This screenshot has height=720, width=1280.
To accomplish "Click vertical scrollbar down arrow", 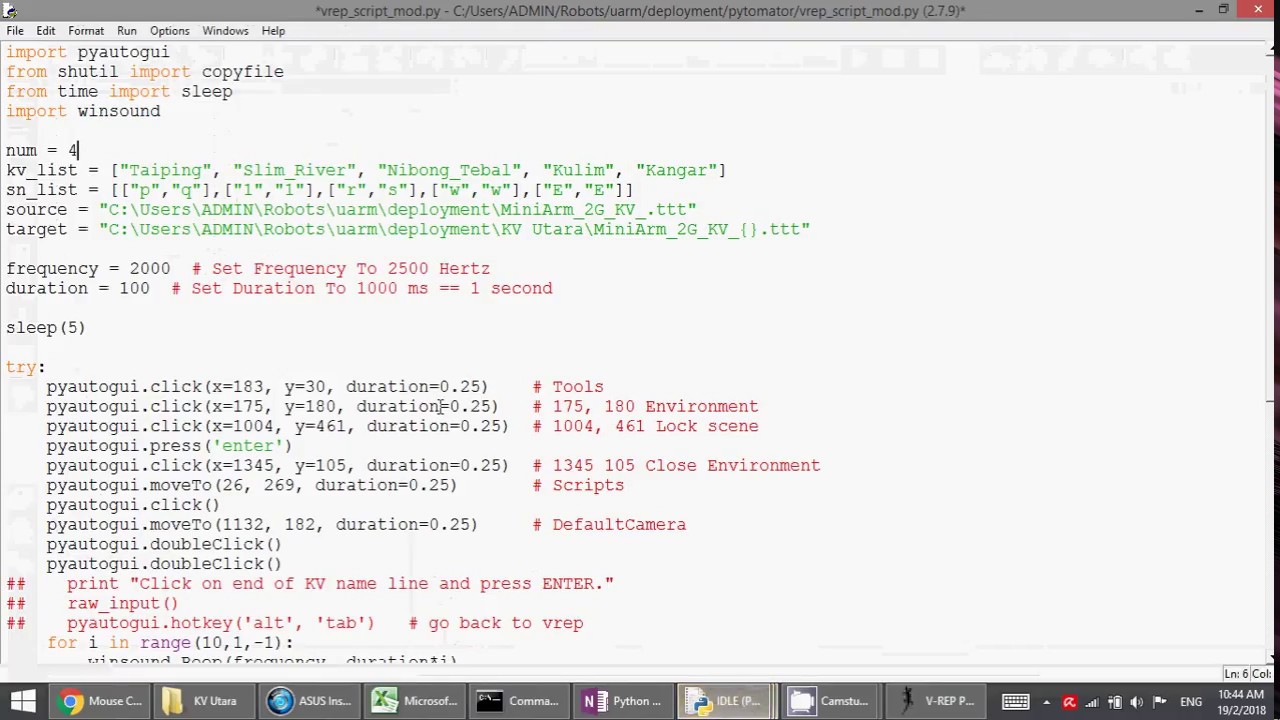I will click(x=1271, y=658).
